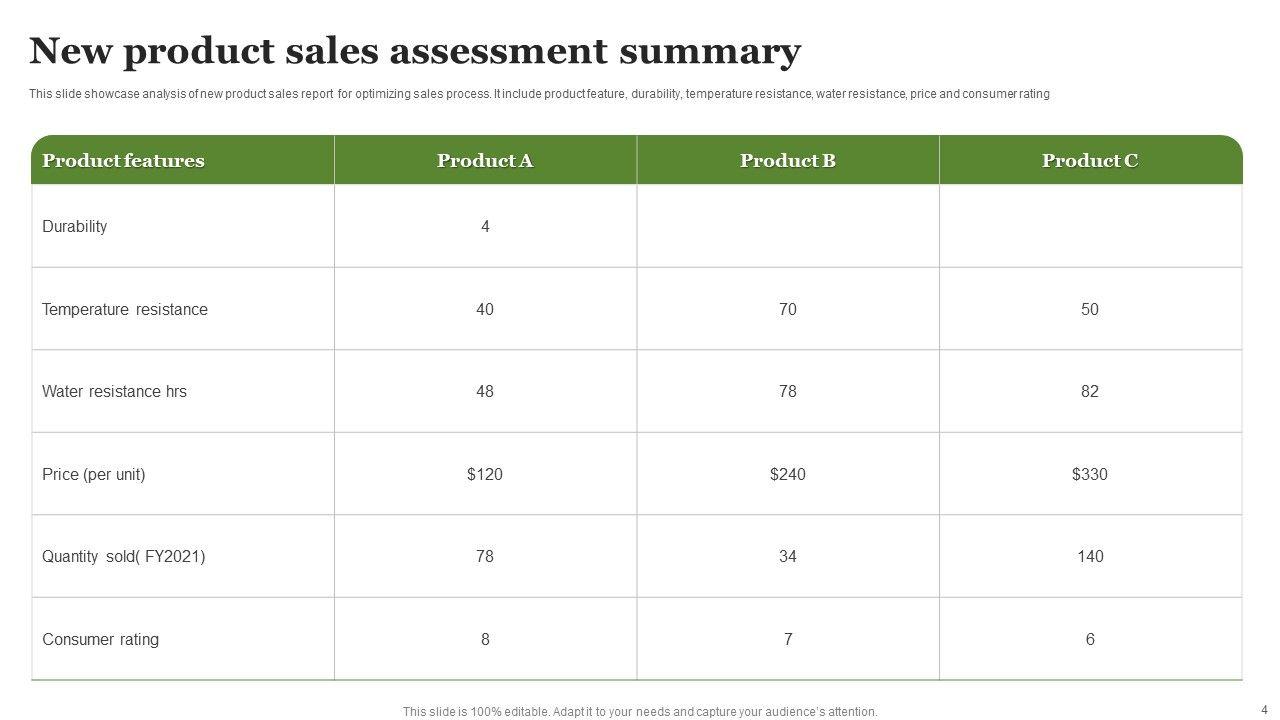Click the quantity sold value 140
This screenshot has height=720, width=1280.
coord(1090,557)
